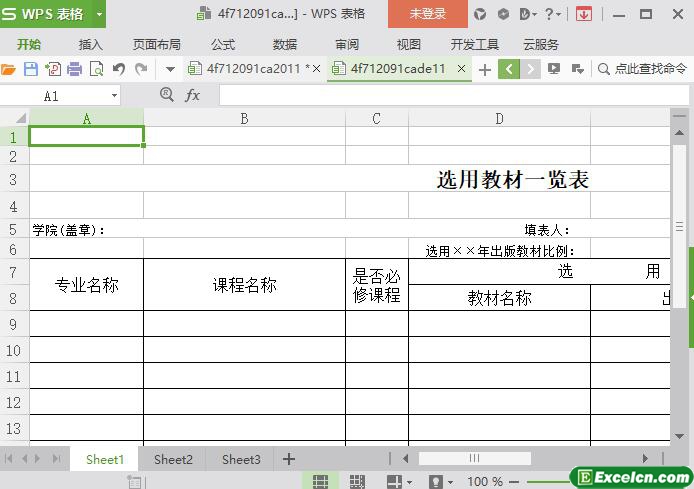694x489 pixels.
Task: Open the 开发工具 ribbon tab
Action: 474,44
